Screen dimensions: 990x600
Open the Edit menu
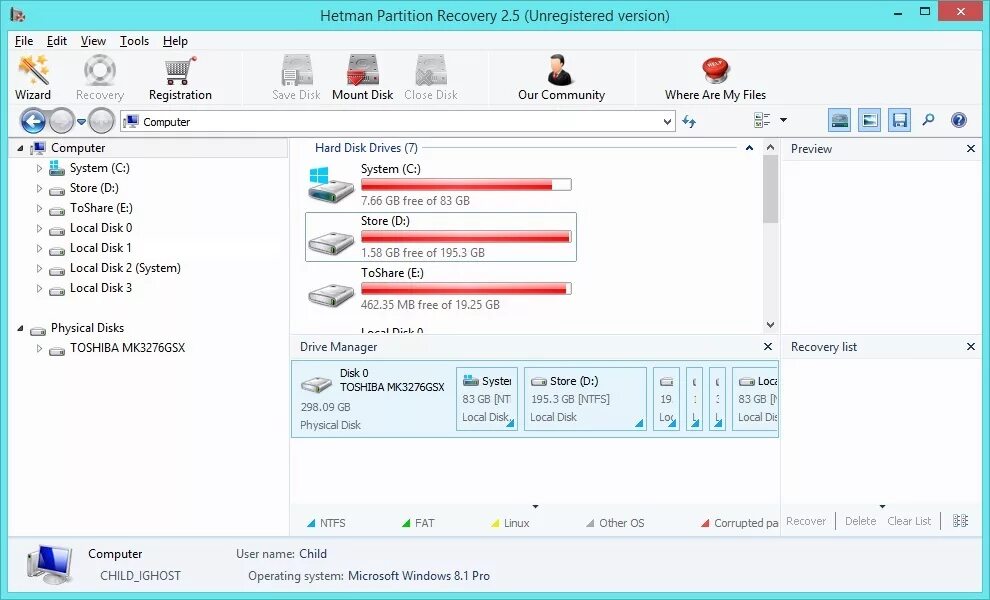[57, 41]
